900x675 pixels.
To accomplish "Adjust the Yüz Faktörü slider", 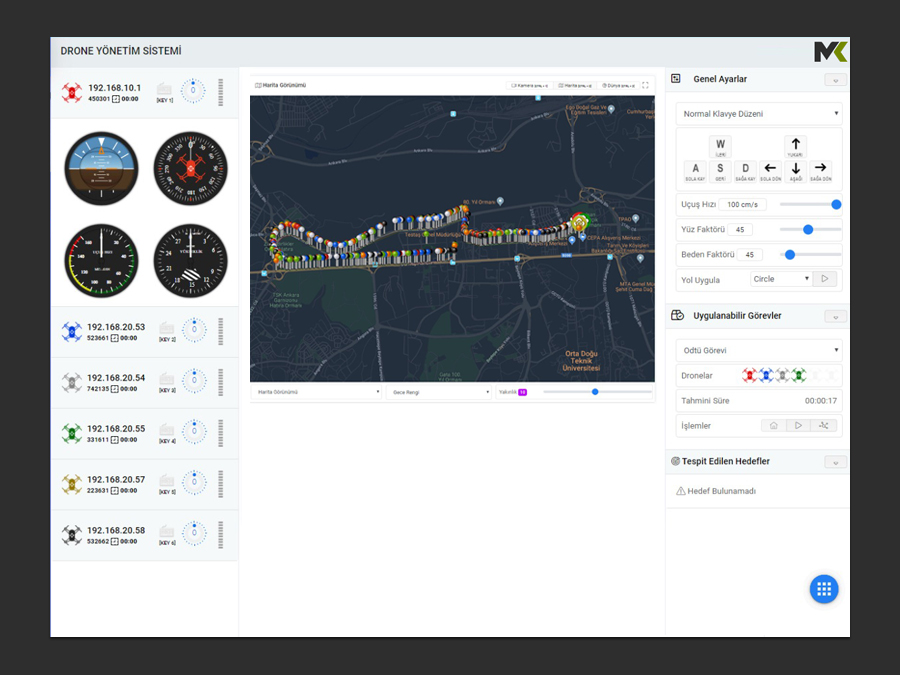I will [x=810, y=230].
